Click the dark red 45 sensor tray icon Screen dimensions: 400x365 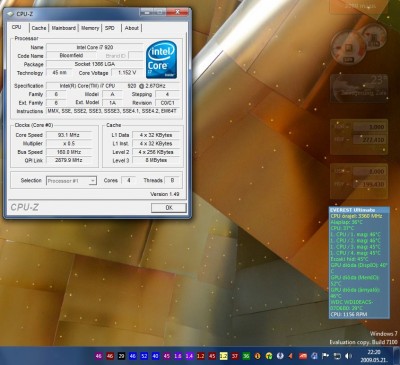click(x=212, y=356)
